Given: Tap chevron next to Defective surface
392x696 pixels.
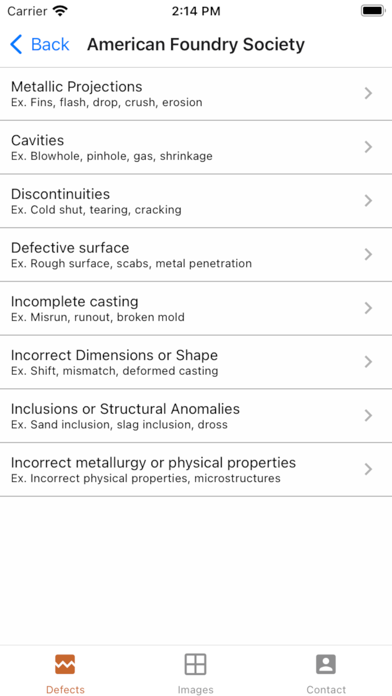Looking at the screenshot, I should coord(368,254).
